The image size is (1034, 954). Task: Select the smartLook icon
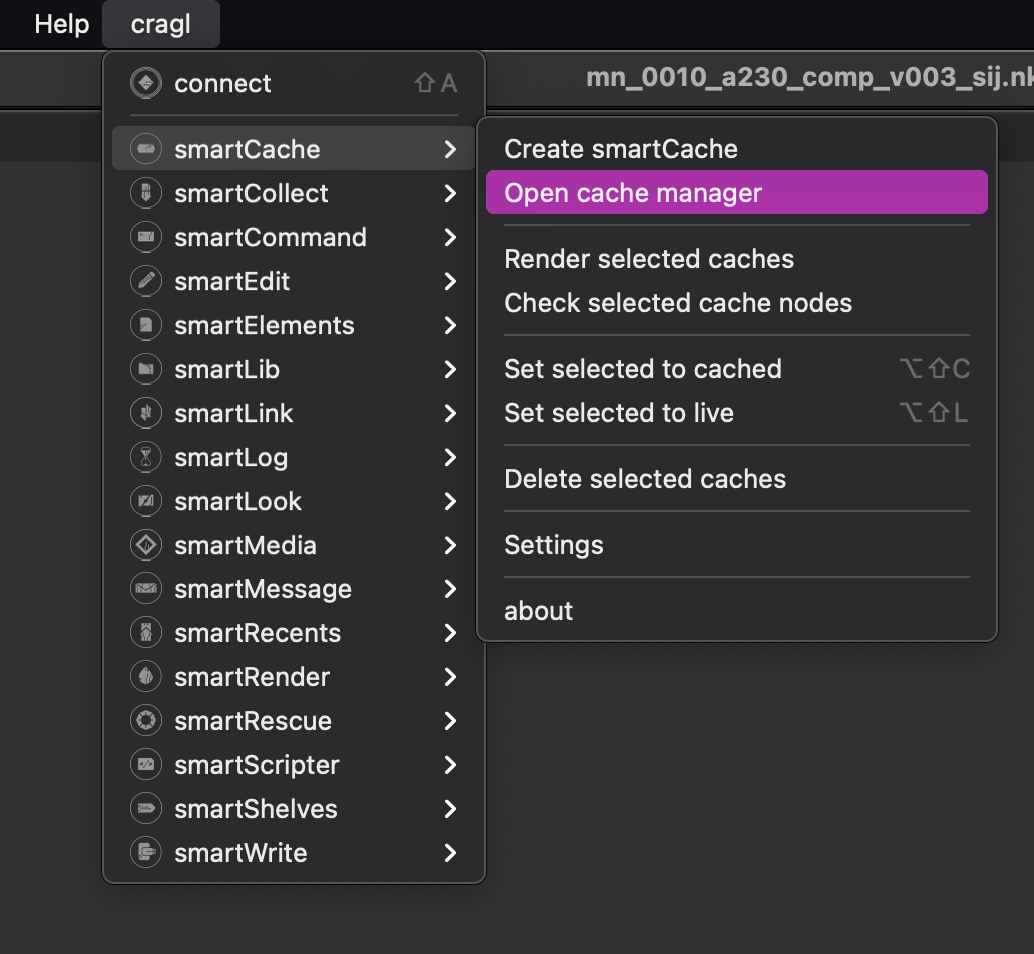146,500
